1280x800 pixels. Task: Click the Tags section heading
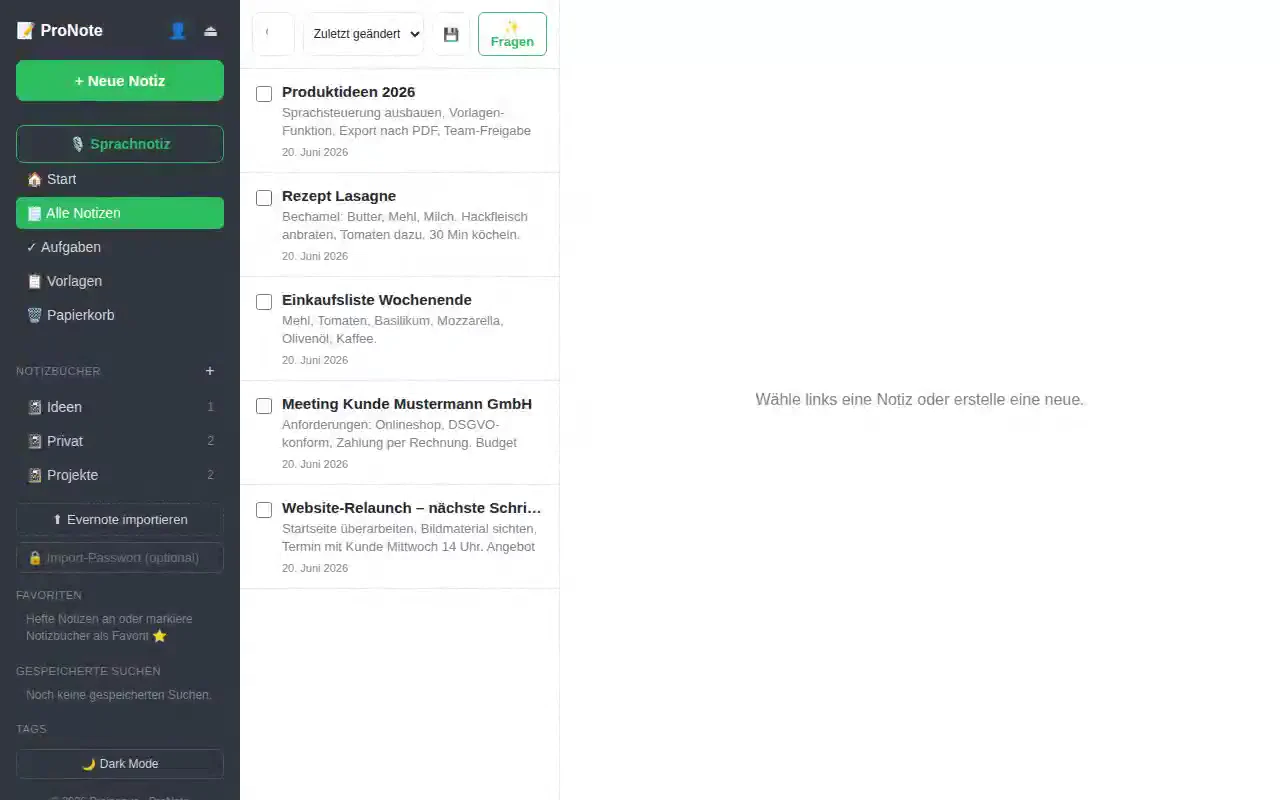(x=31, y=729)
